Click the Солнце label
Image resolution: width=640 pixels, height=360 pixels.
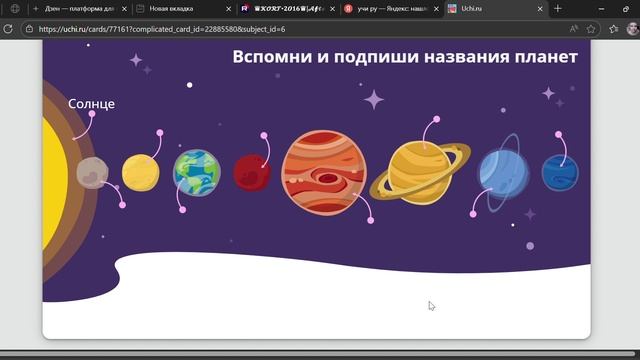91,104
